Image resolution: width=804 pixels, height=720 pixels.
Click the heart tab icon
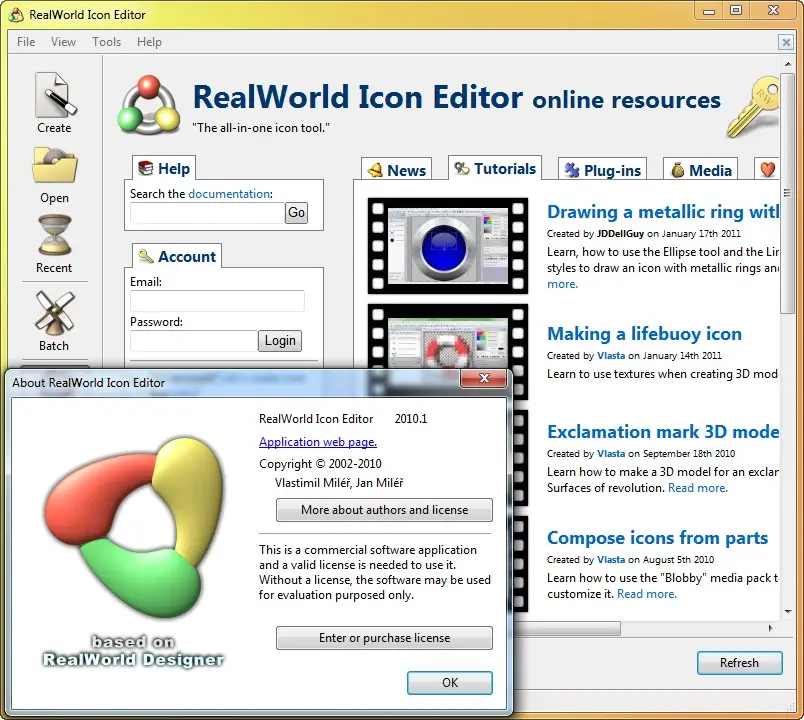[x=767, y=169]
